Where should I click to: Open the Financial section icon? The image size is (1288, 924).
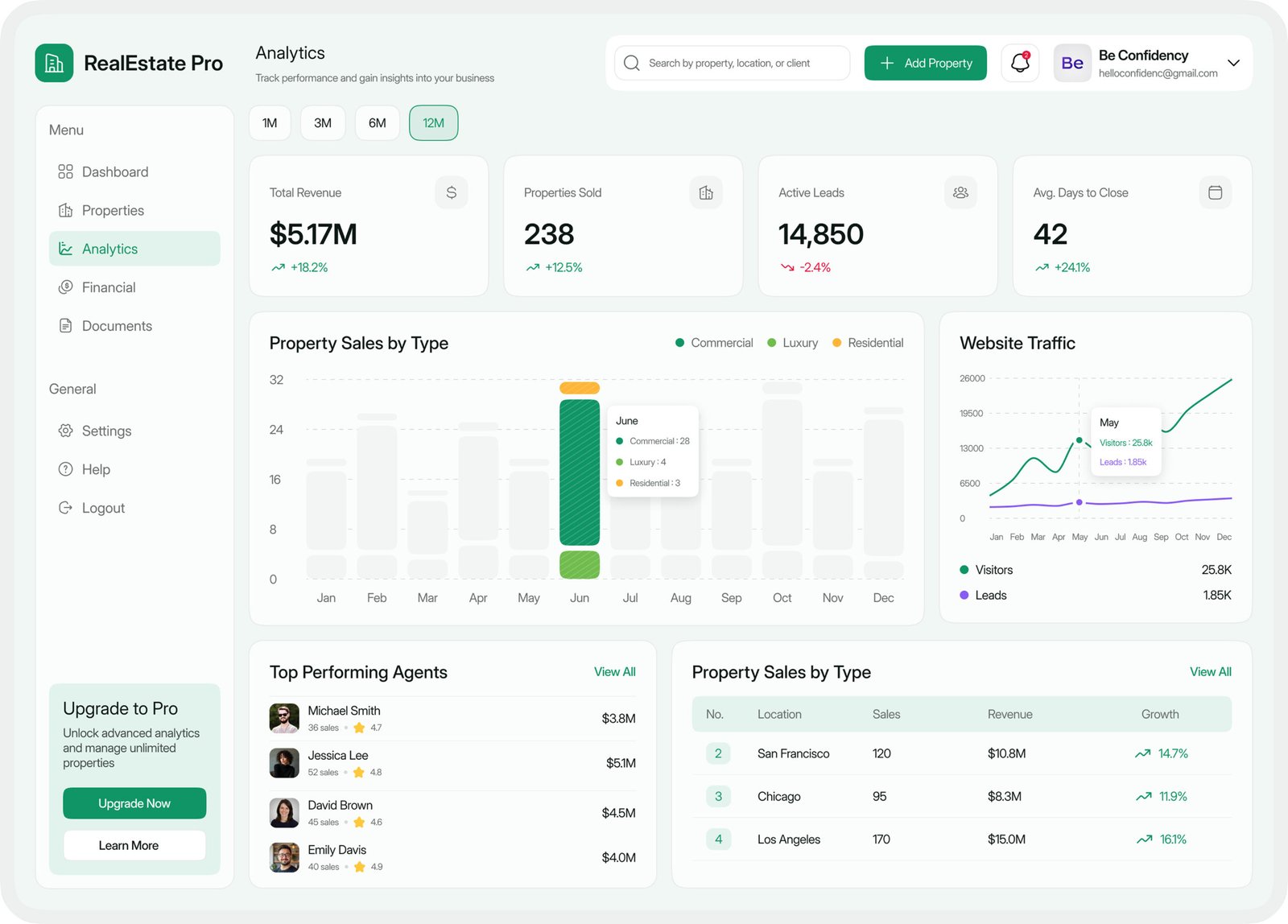click(x=66, y=287)
